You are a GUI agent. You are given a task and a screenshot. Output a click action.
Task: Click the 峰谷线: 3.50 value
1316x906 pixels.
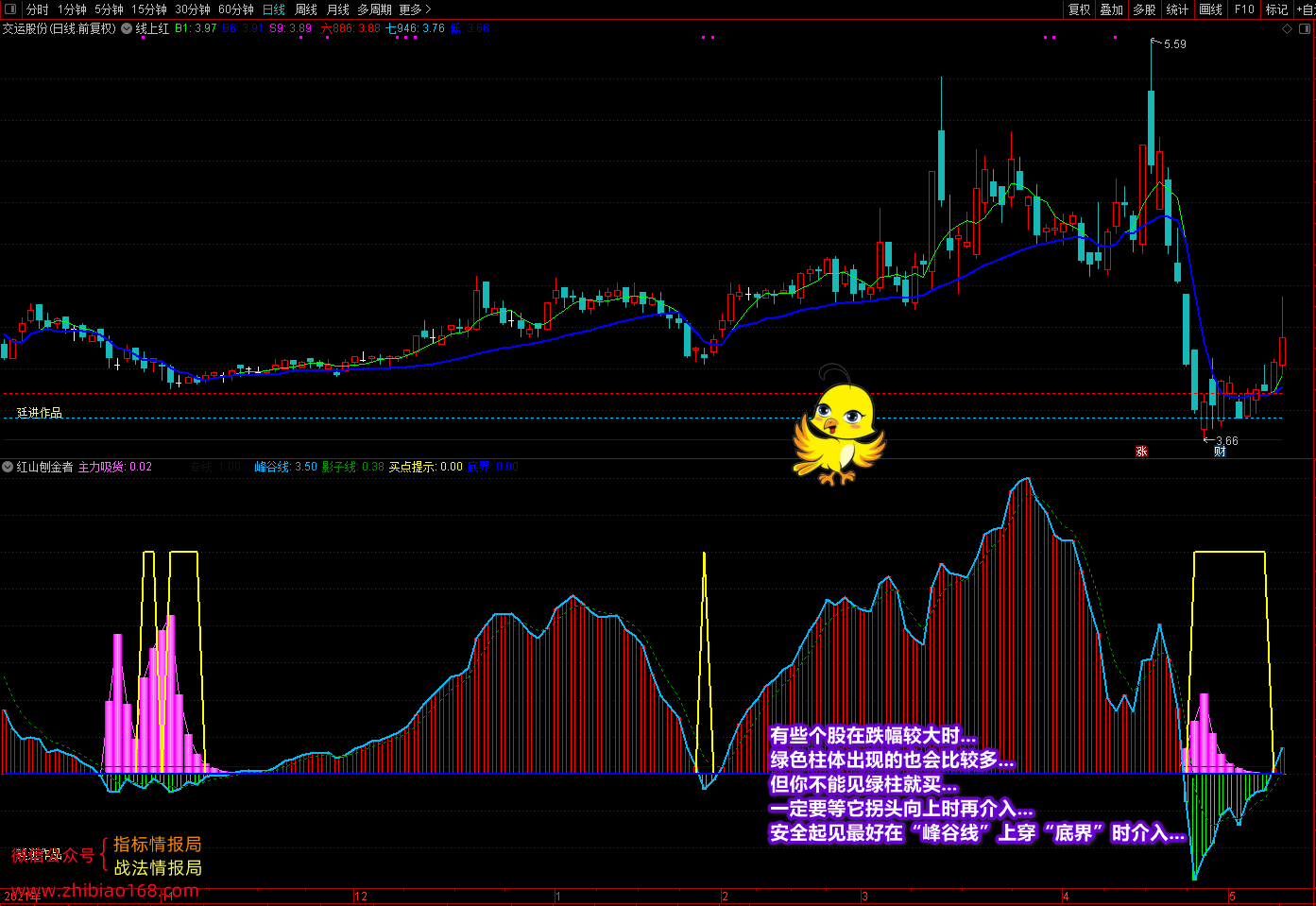(286, 467)
